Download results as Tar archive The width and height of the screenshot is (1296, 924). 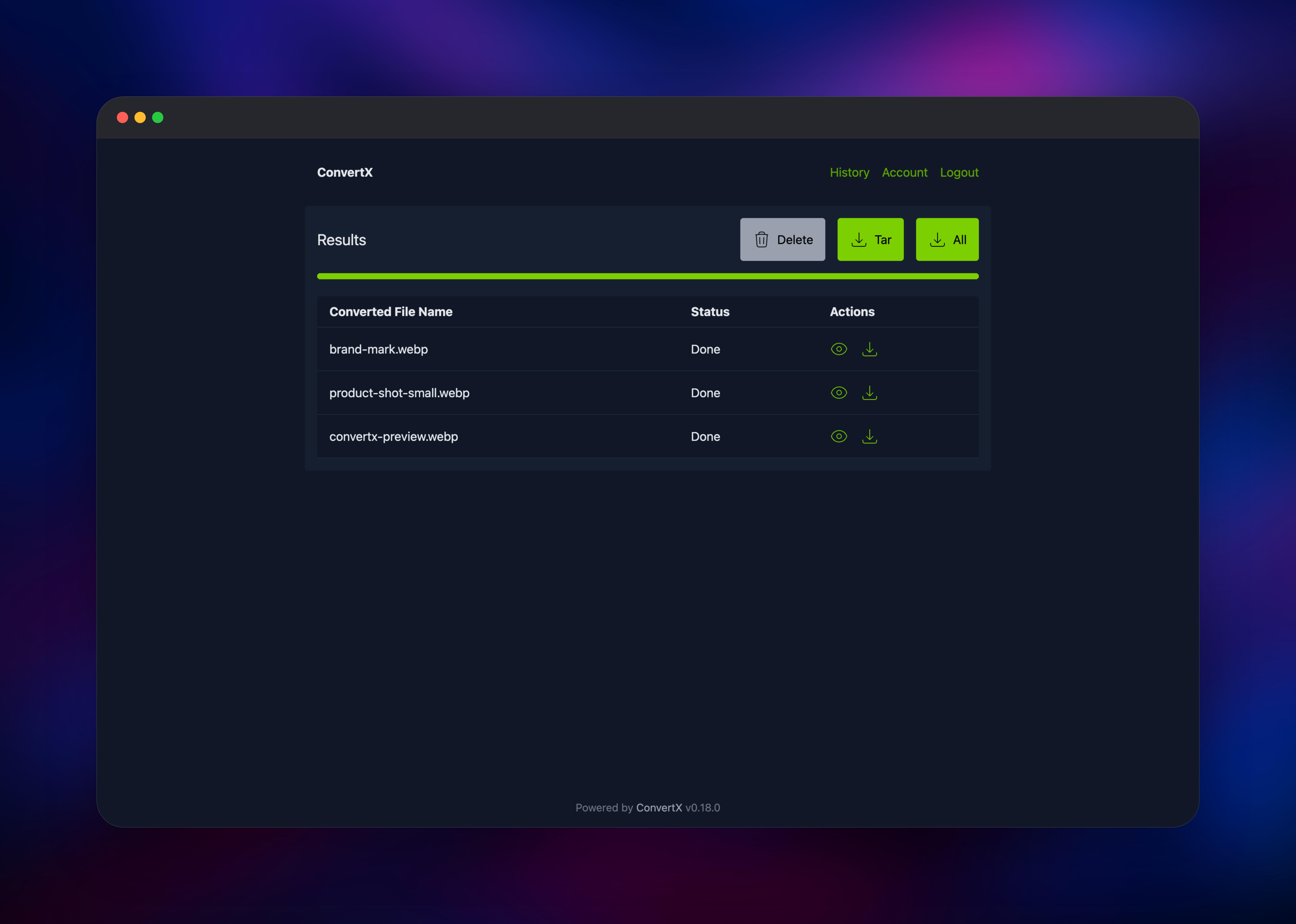pyautogui.click(x=870, y=239)
